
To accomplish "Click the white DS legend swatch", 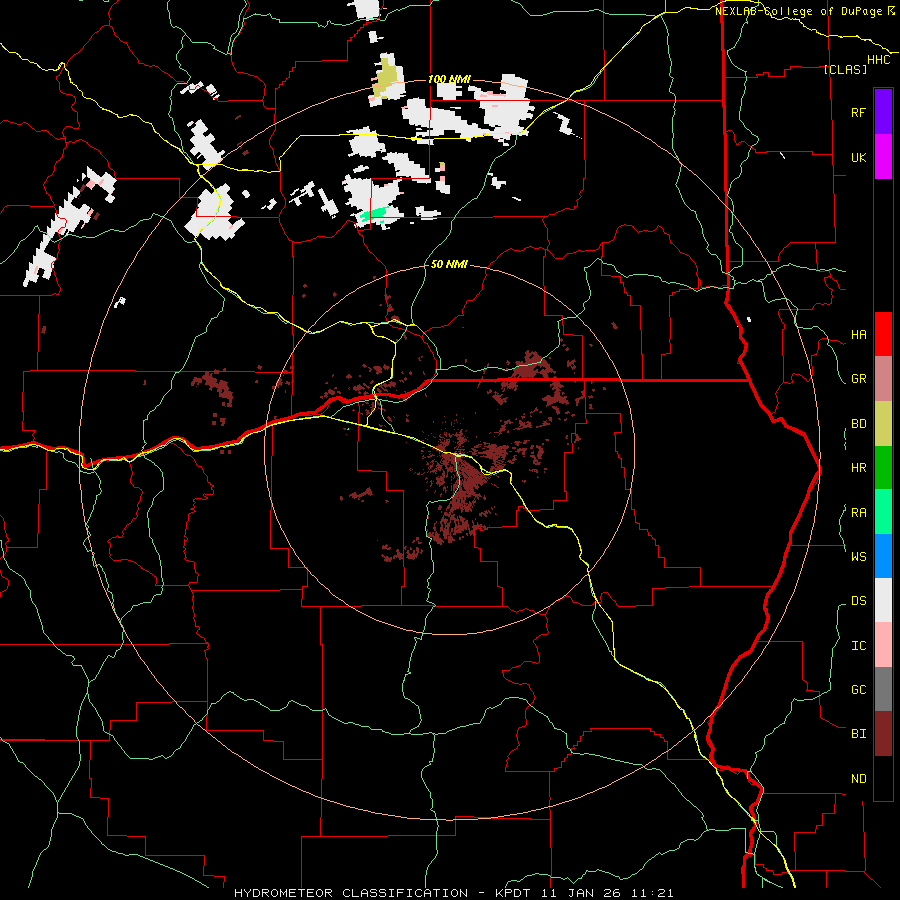I will click(883, 600).
